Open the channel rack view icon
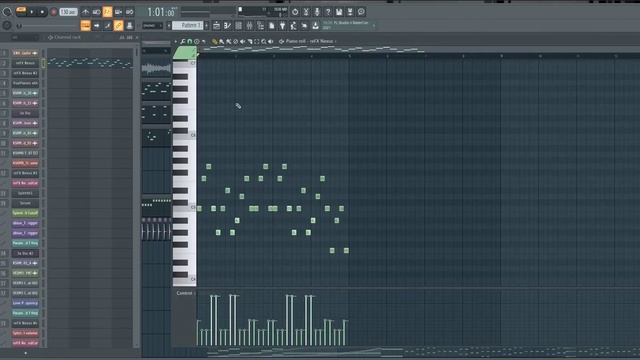 (x=238, y=26)
